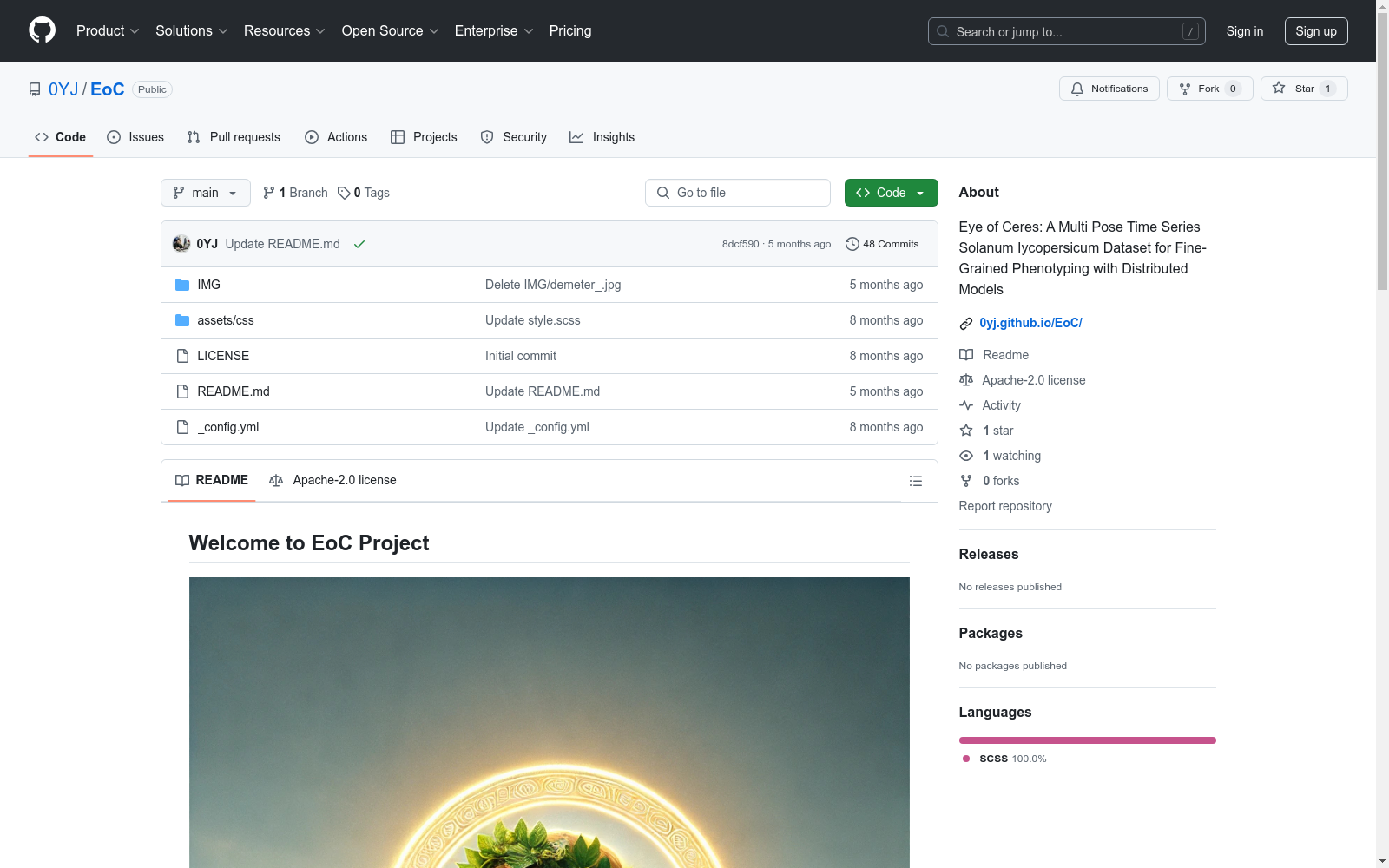
Task: Click the _config.yml file icon
Action: tap(182, 427)
